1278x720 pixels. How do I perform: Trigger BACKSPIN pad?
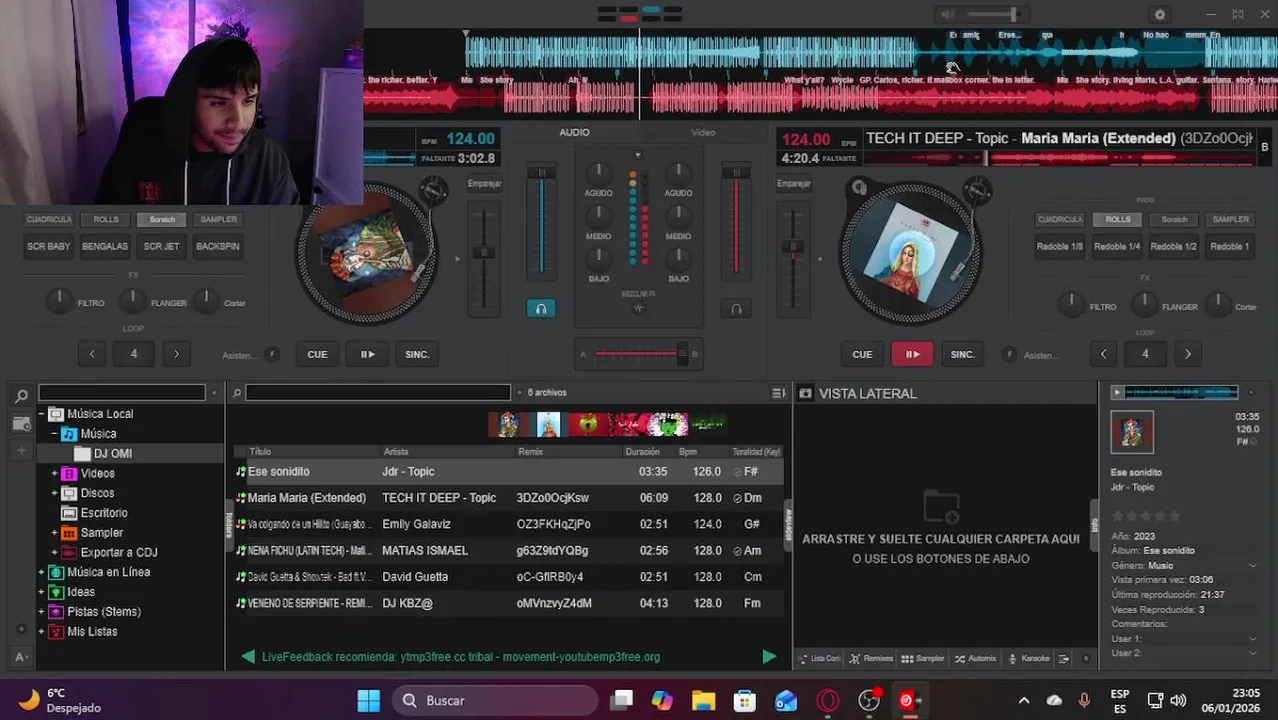click(x=218, y=246)
